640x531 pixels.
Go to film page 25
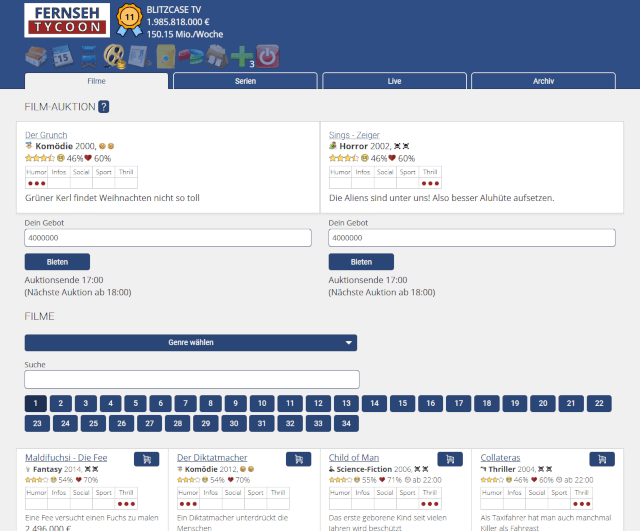pos(93,423)
